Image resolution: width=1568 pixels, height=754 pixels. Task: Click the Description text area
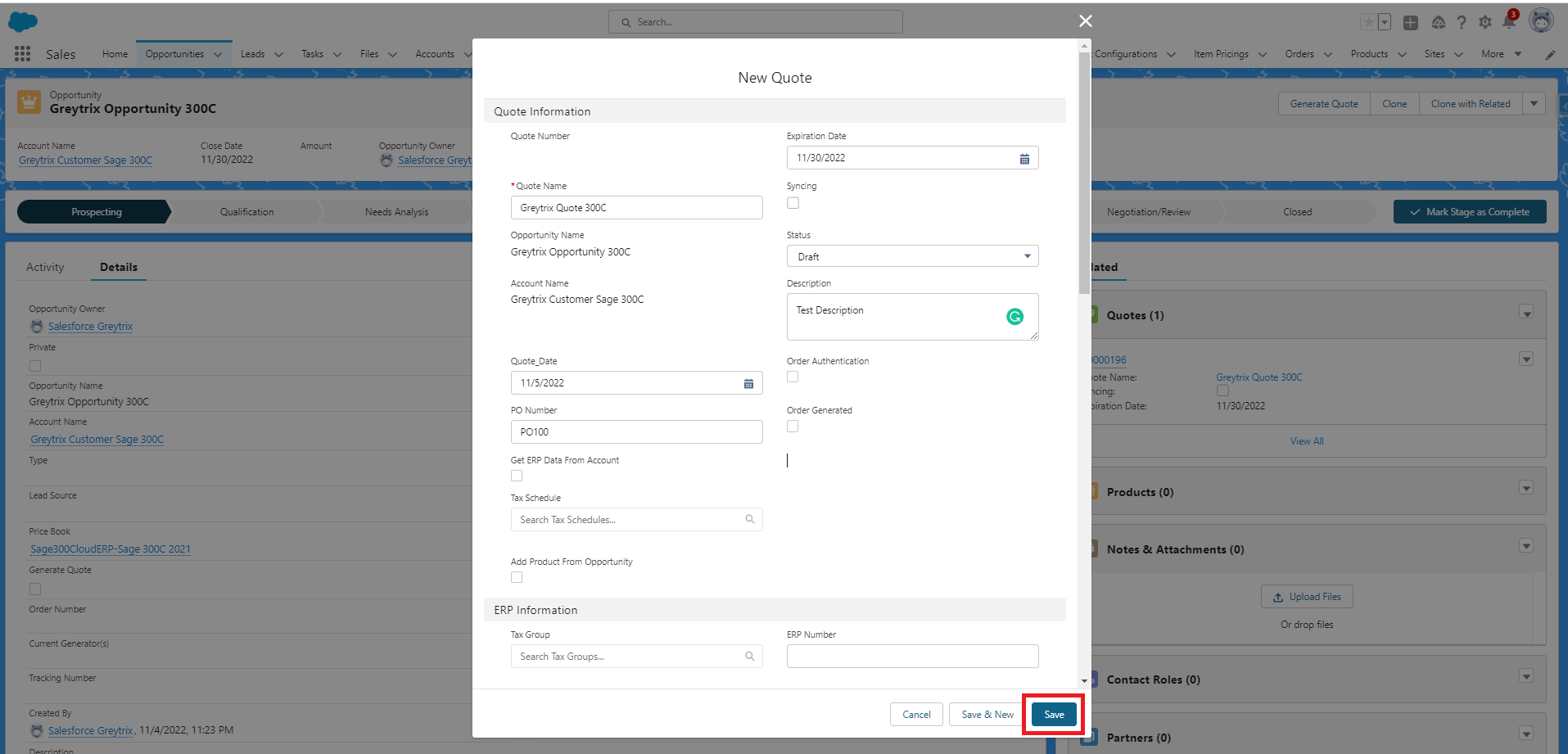click(x=912, y=317)
